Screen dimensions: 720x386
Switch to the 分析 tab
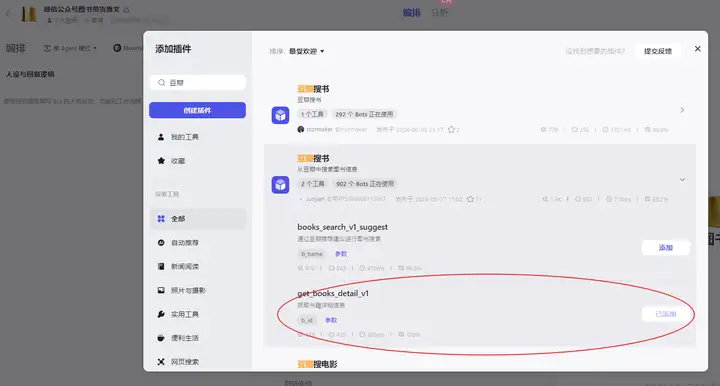tap(439, 12)
